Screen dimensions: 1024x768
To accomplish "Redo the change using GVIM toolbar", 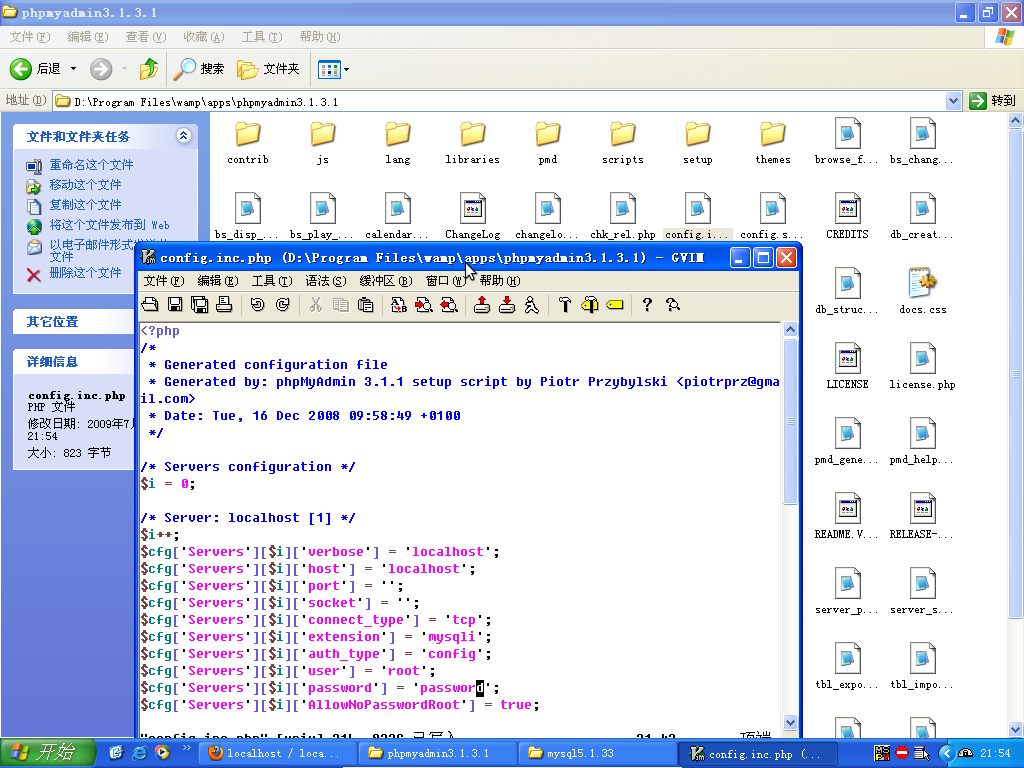I will [282, 305].
